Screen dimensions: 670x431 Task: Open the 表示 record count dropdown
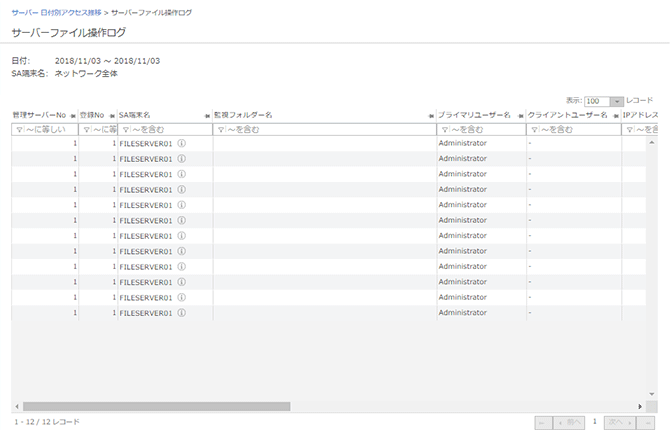tap(617, 101)
